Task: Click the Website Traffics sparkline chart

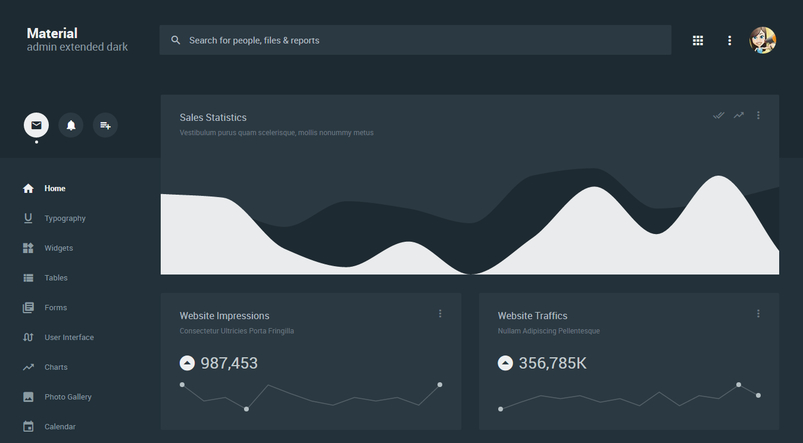Action: (x=629, y=396)
